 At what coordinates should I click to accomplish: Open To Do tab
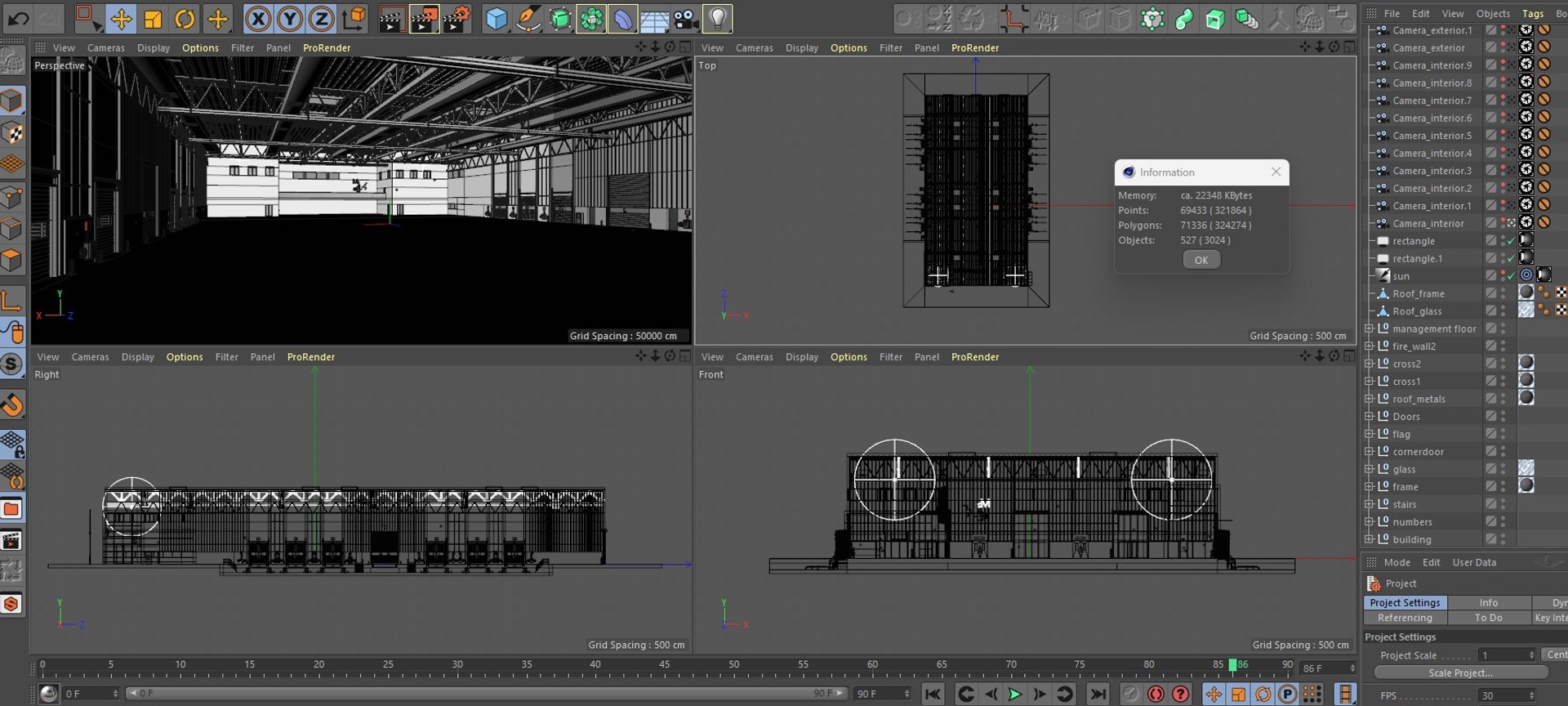pyautogui.click(x=1488, y=618)
